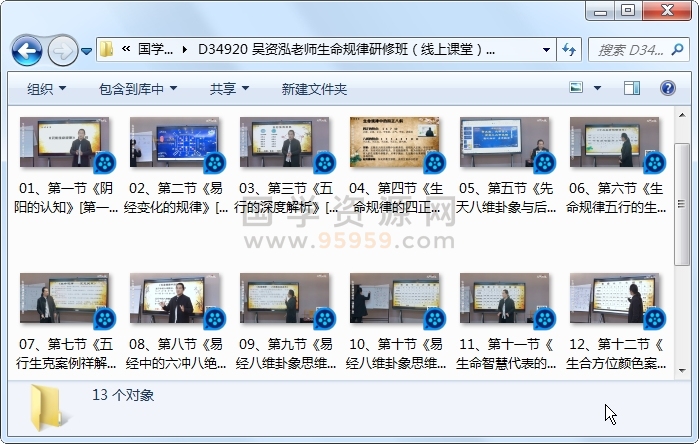Click file name 10、第十节《易经八维卦象思维
Image resolution: width=699 pixels, height=444 pixels.
pos(396,354)
